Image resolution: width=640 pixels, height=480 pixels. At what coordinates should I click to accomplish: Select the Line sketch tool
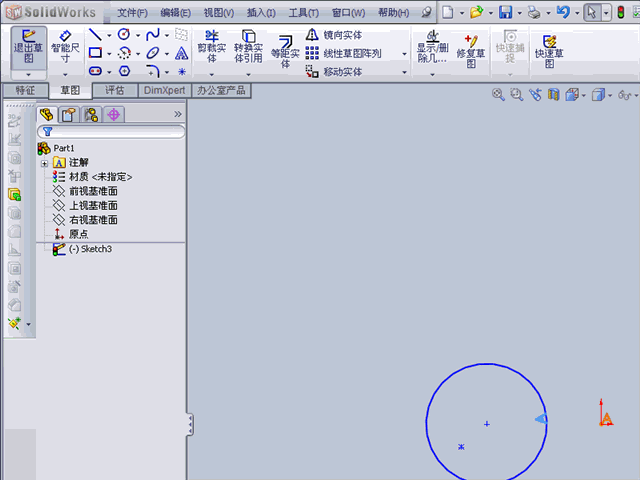[x=95, y=35]
